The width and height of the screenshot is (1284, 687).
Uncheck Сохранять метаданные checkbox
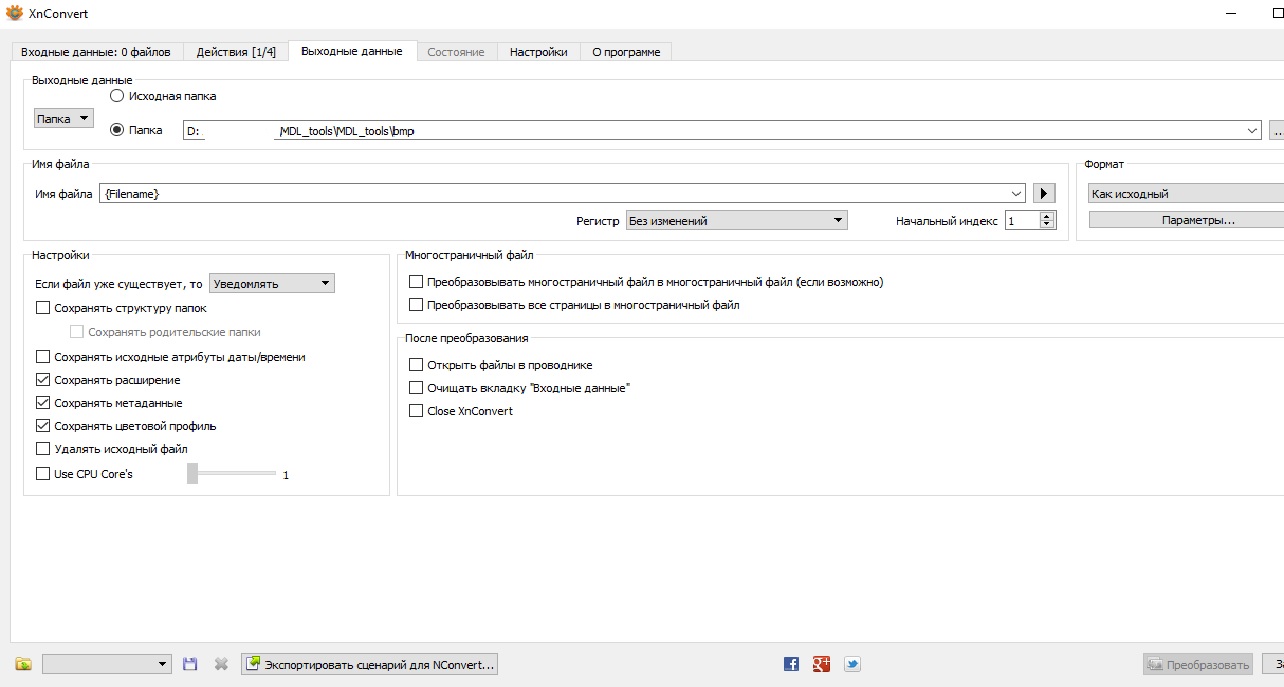pos(43,403)
